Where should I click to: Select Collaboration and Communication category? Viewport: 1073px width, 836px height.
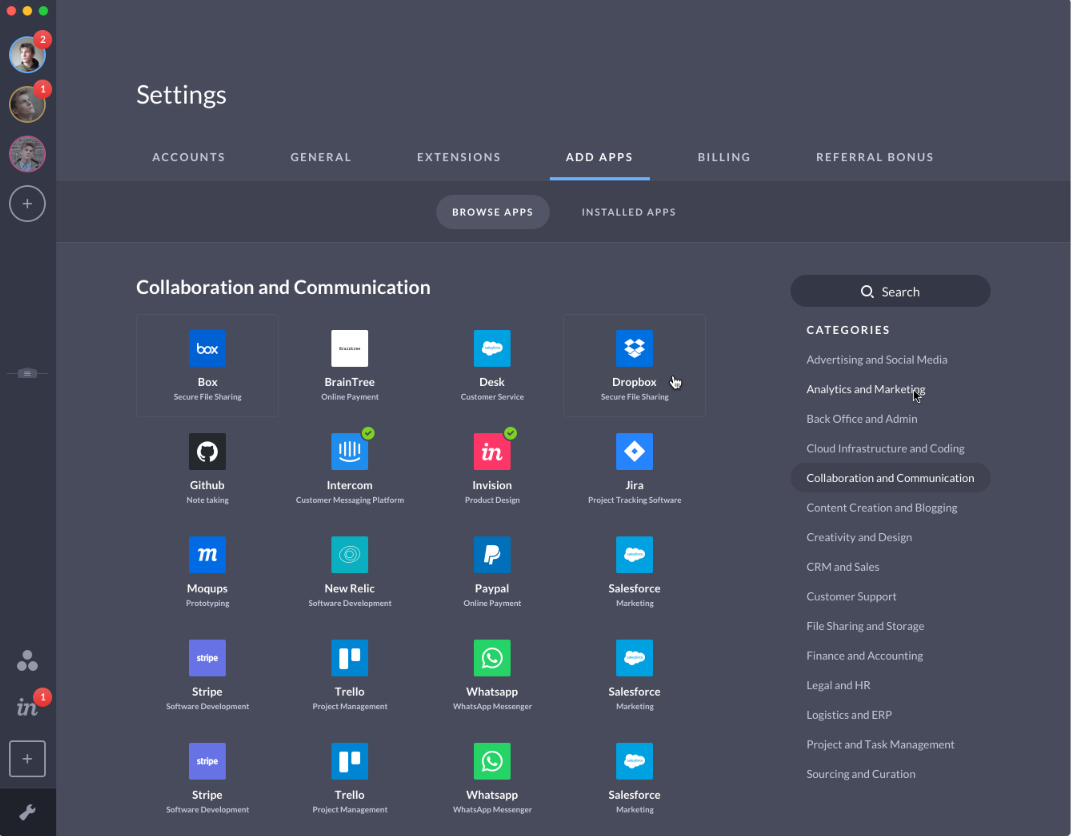tap(890, 478)
